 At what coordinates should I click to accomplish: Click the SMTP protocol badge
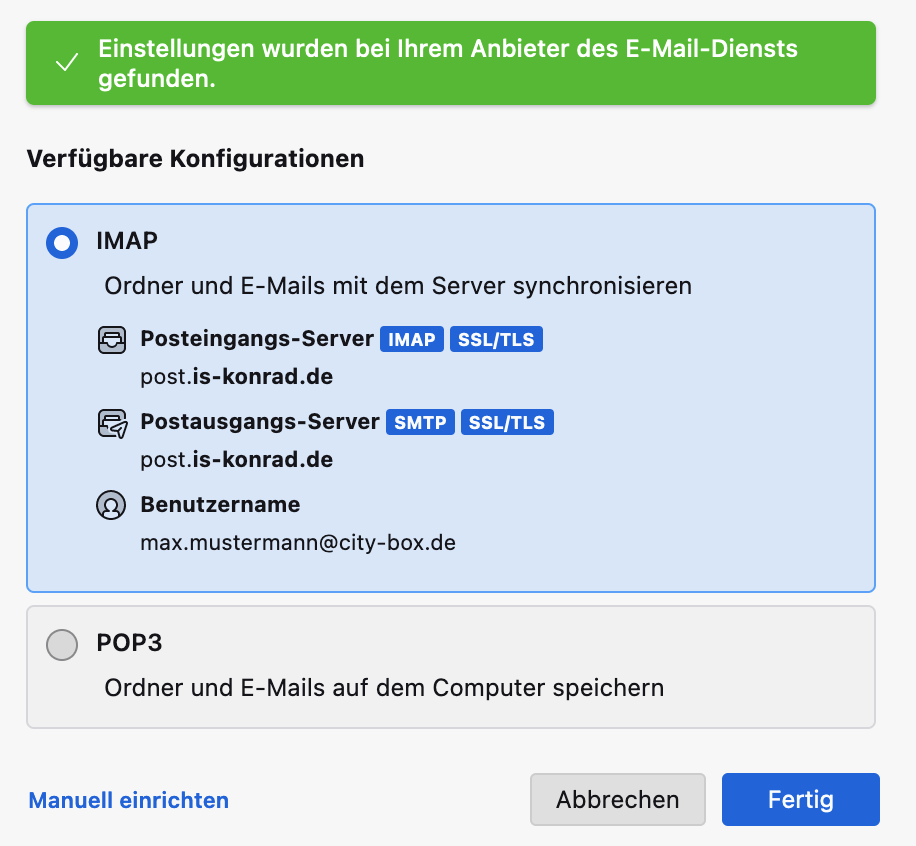[420, 423]
